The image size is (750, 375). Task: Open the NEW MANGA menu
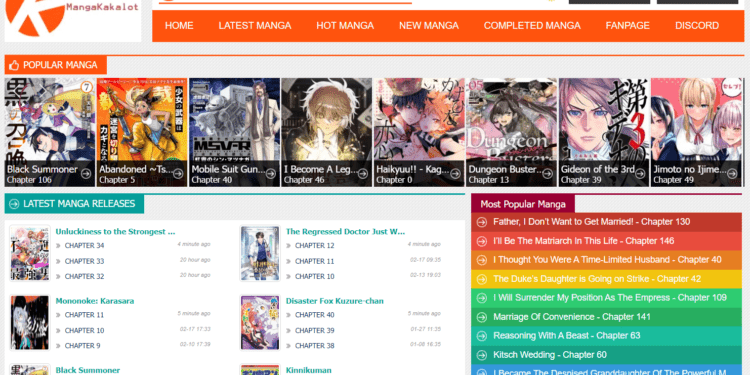coord(429,26)
